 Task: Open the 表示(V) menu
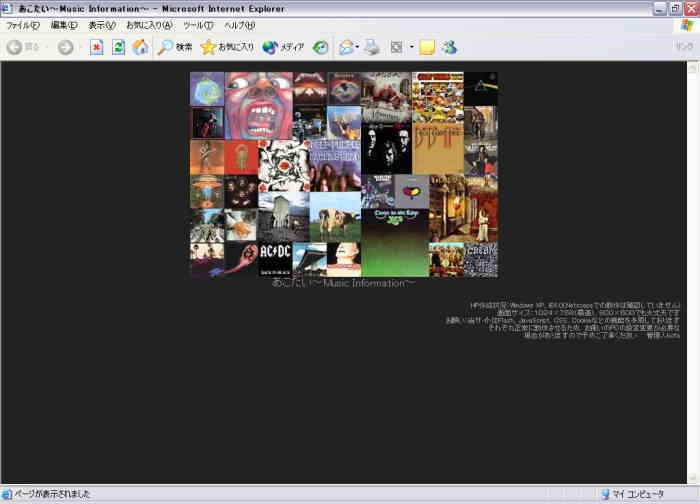click(102, 25)
